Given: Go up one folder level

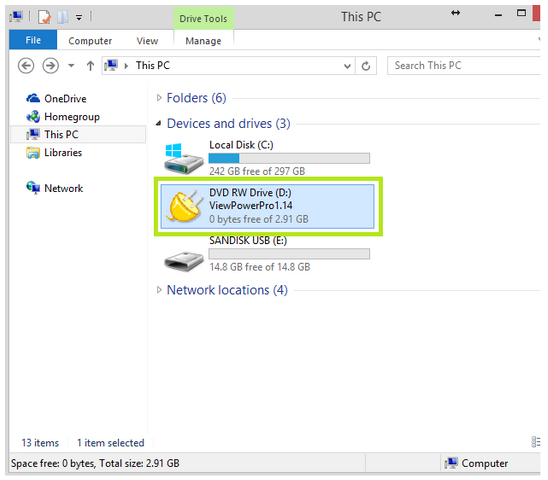Looking at the screenshot, I should pyautogui.click(x=90, y=66).
